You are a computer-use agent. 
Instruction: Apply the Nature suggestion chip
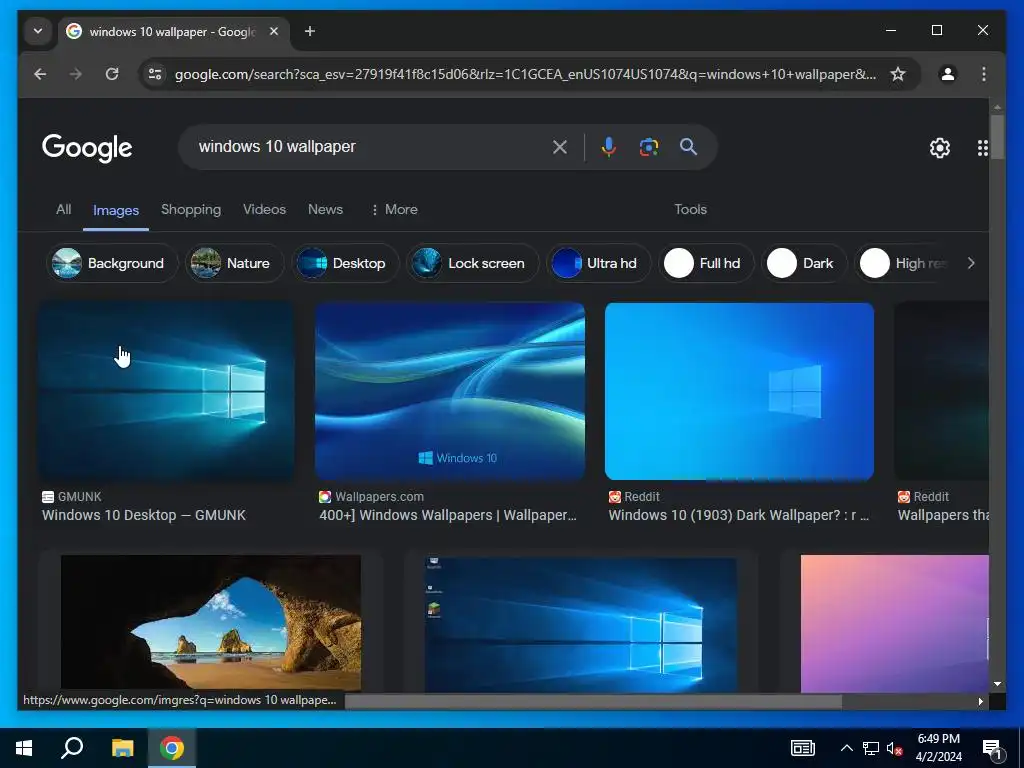[x=234, y=263]
